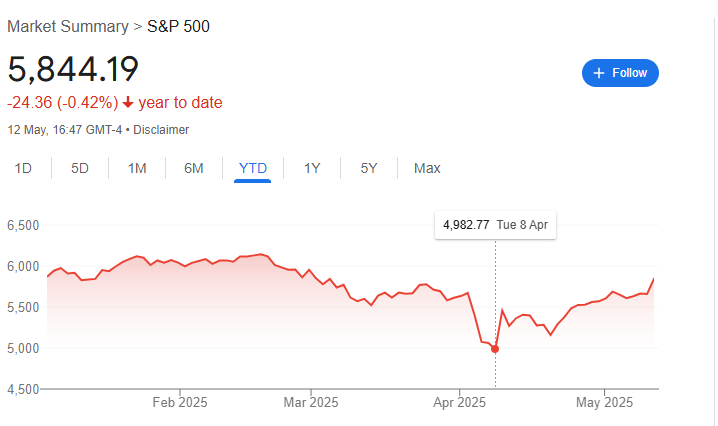Open the 5Y time range
This screenshot has width=718, height=426.
tap(369, 168)
